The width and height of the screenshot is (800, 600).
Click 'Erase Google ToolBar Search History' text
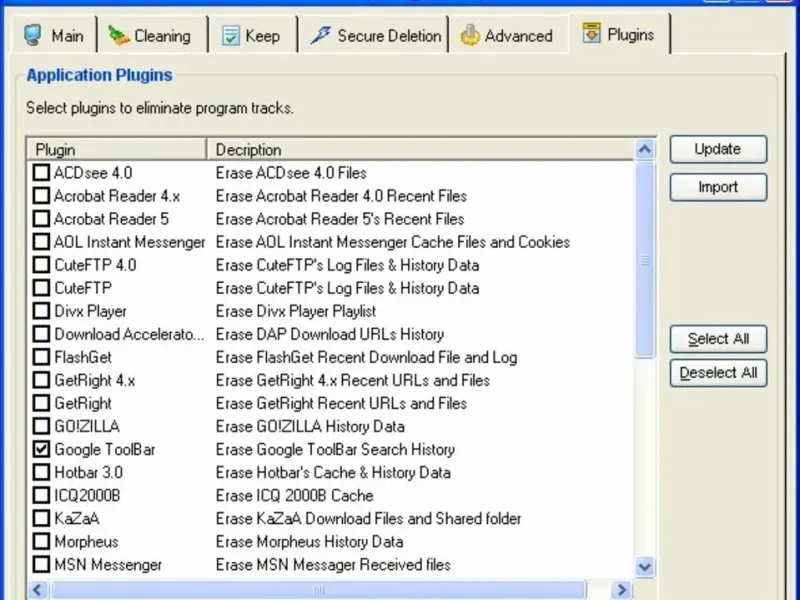[x=335, y=449]
